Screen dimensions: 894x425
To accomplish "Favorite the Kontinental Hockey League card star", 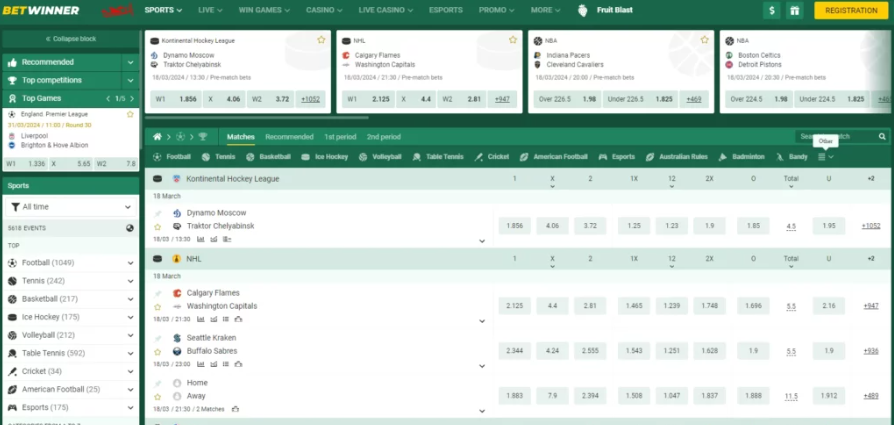I will 321,40.
